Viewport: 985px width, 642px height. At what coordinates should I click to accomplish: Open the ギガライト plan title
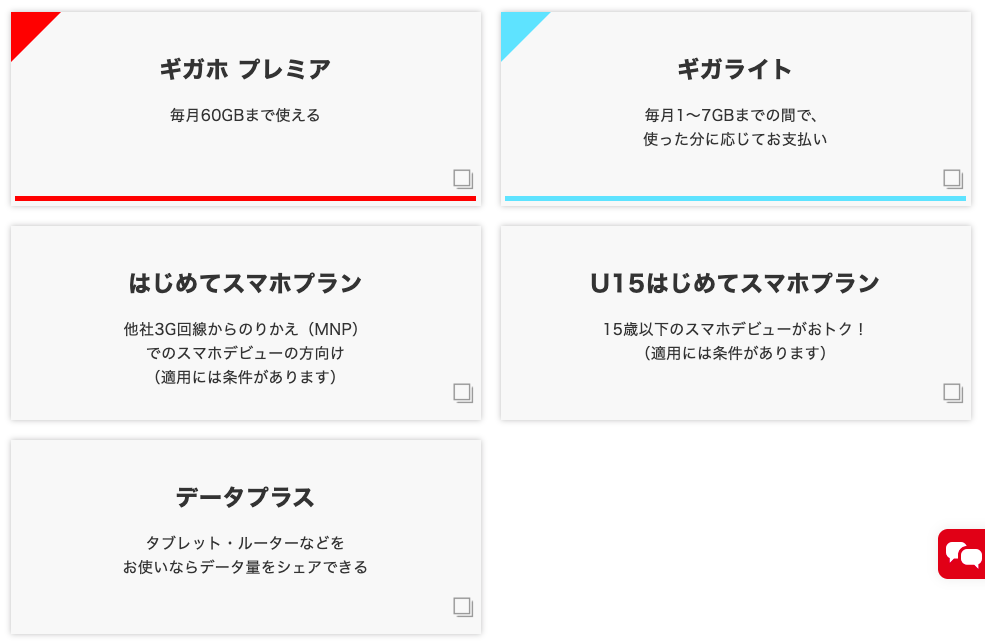735,69
